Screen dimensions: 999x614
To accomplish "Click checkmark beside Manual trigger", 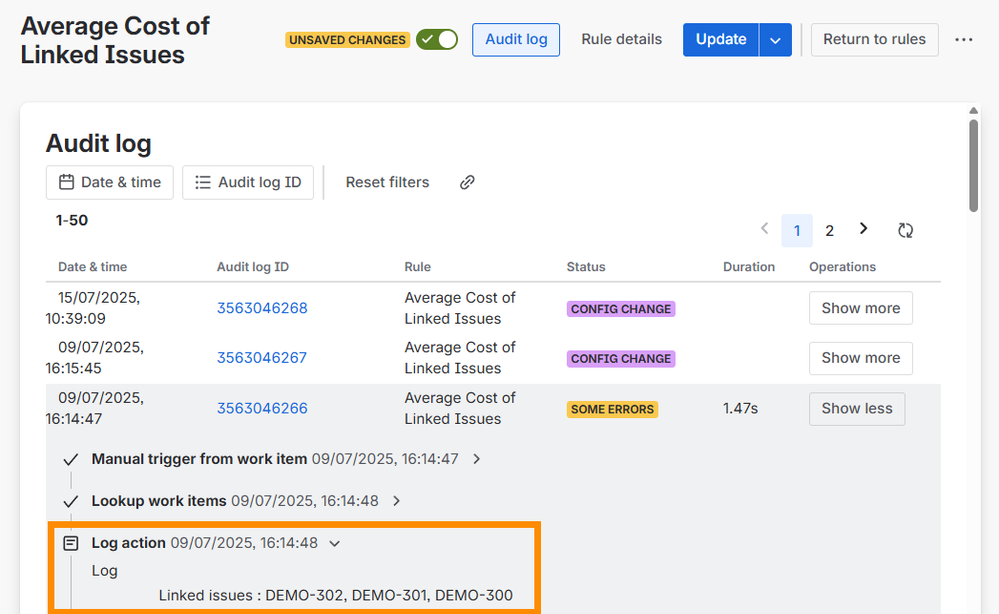I will [x=71, y=459].
